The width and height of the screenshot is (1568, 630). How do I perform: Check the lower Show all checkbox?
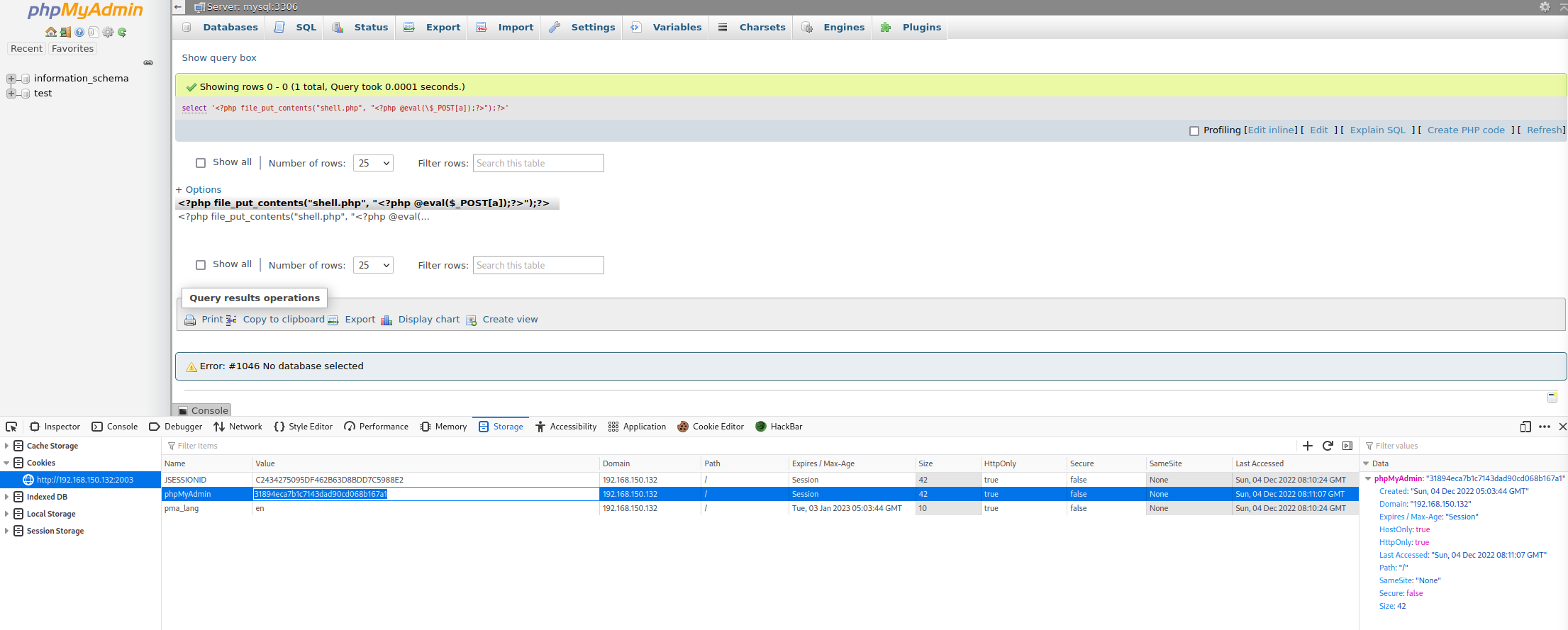201,265
